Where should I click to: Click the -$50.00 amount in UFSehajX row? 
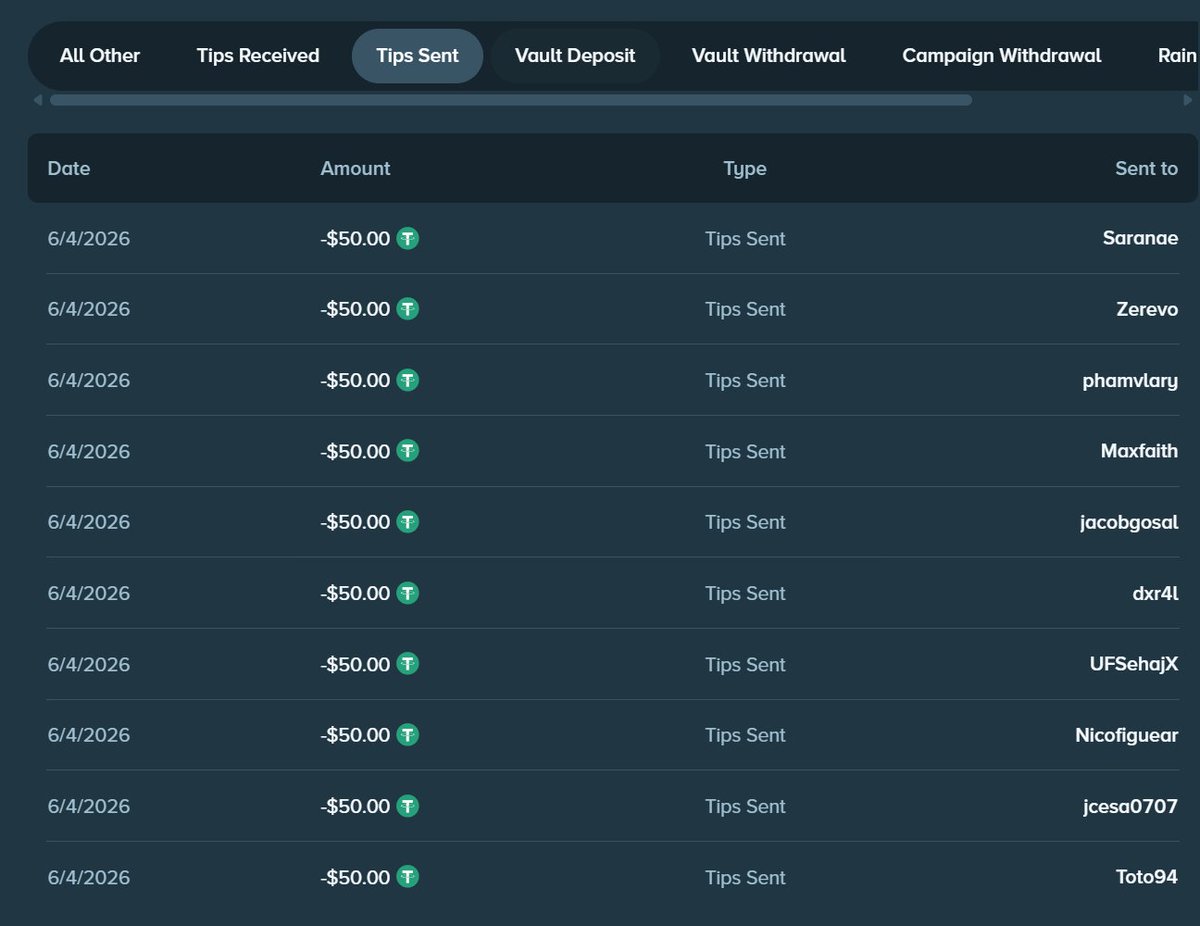pyautogui.click(x=355, y=664)
